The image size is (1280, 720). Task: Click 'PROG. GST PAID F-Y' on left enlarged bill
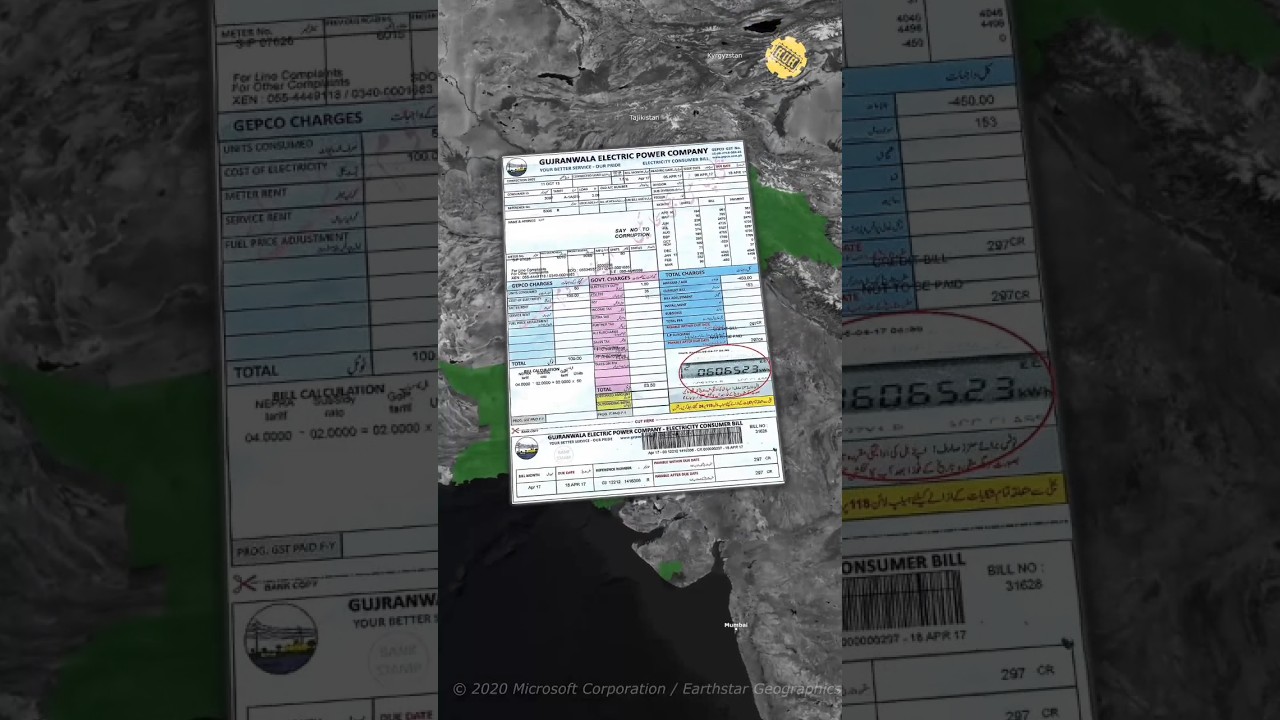pyautogui.click(x=287, y=549)
